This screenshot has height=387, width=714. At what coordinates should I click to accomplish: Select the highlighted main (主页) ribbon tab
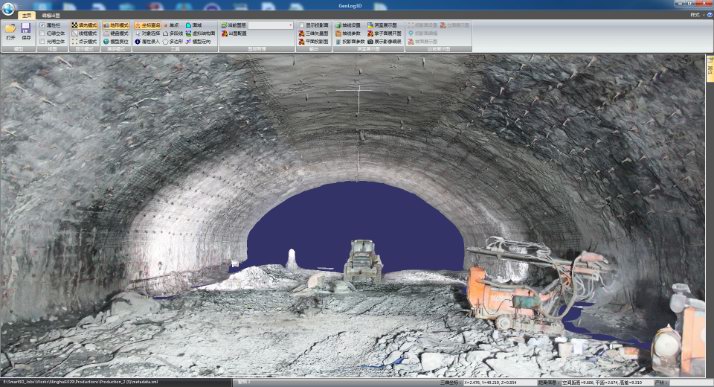point(27,15)
